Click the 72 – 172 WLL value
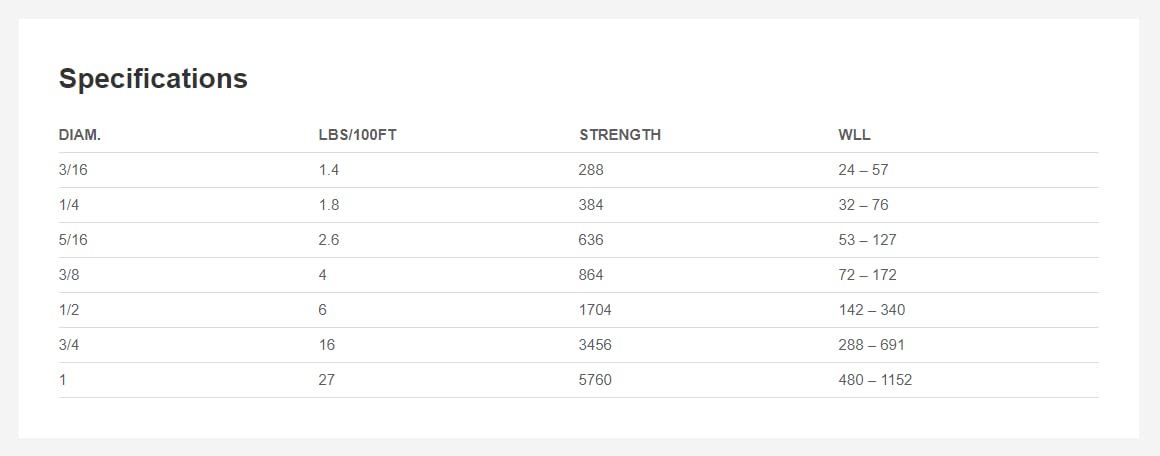This screenshot has width=1160, height=456. click(x=867, y=275)
